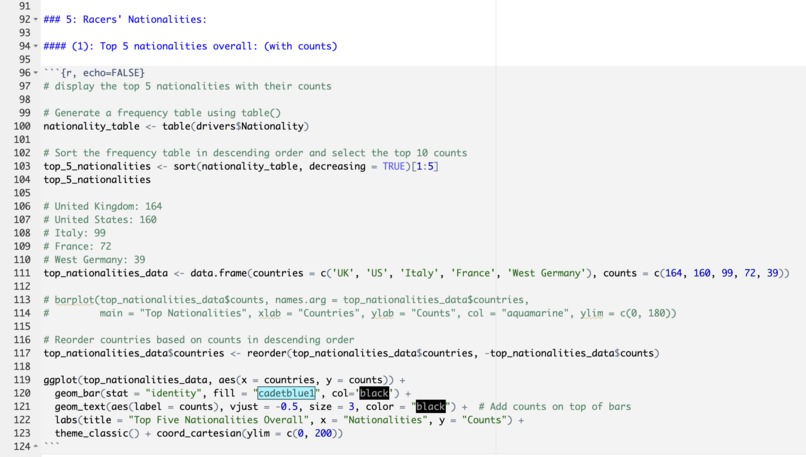
Task: Click the black color value in geom_text line
Action: [x=430, y=407]
